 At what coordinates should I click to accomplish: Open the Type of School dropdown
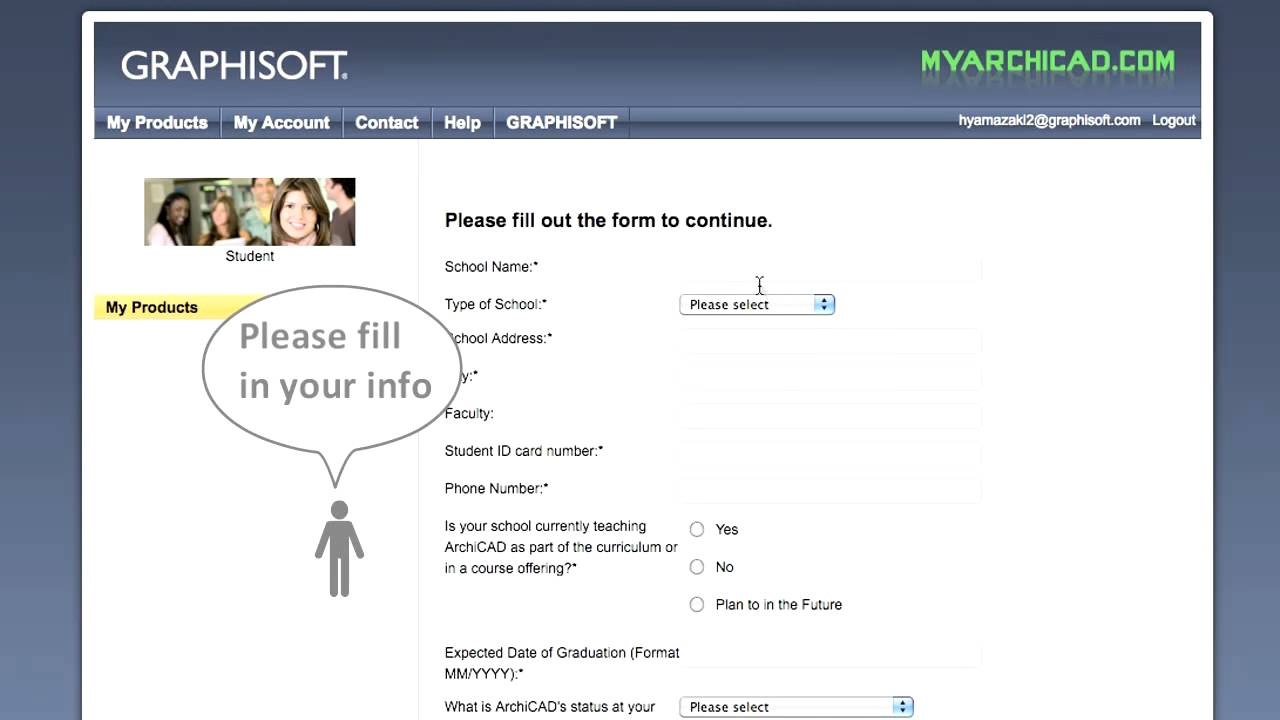click(x=757, y=305)
